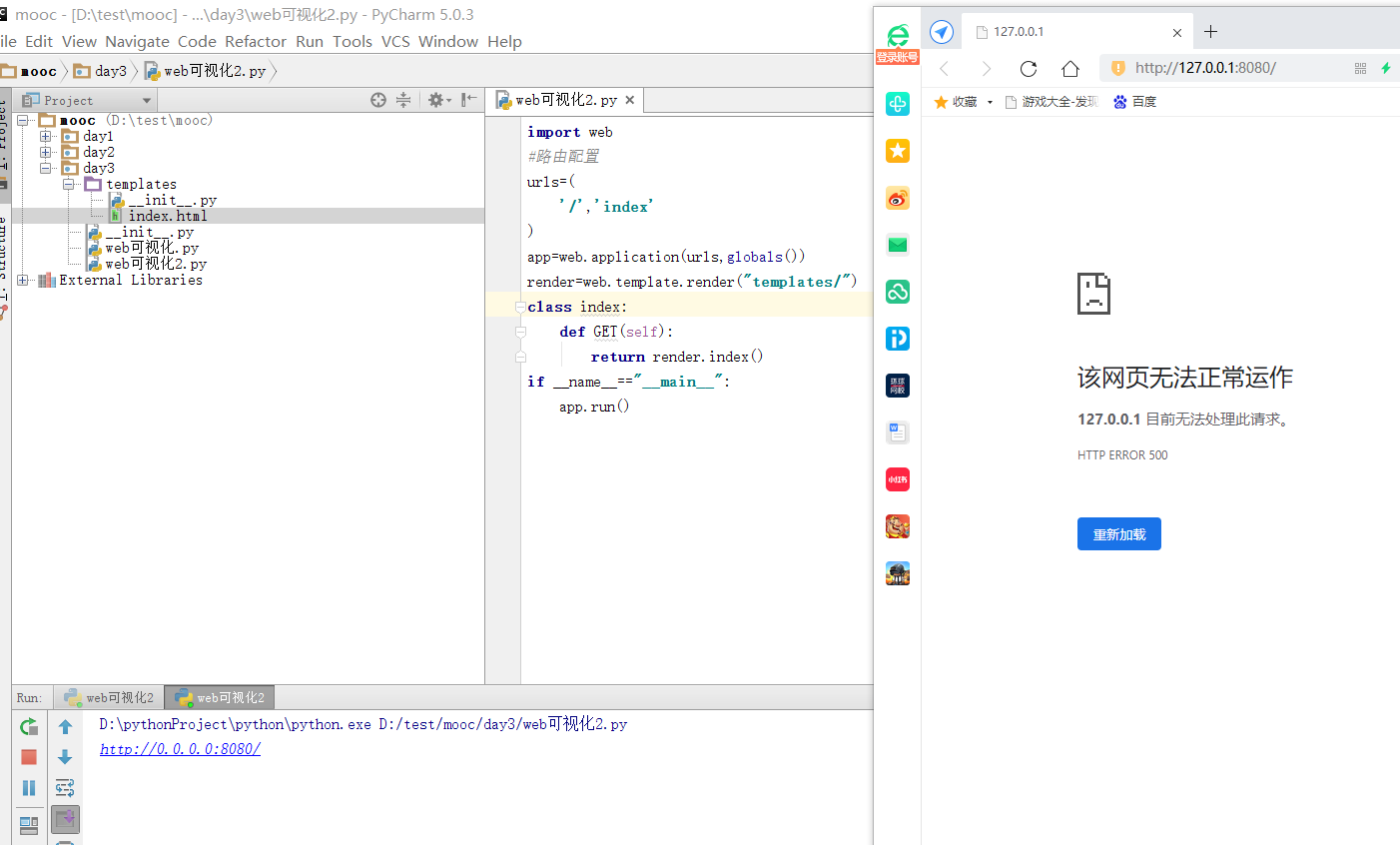This screenshot has width=1400, height=845.
Task: Click the green lightning icon in address bar
Action: coord(1386,68)
